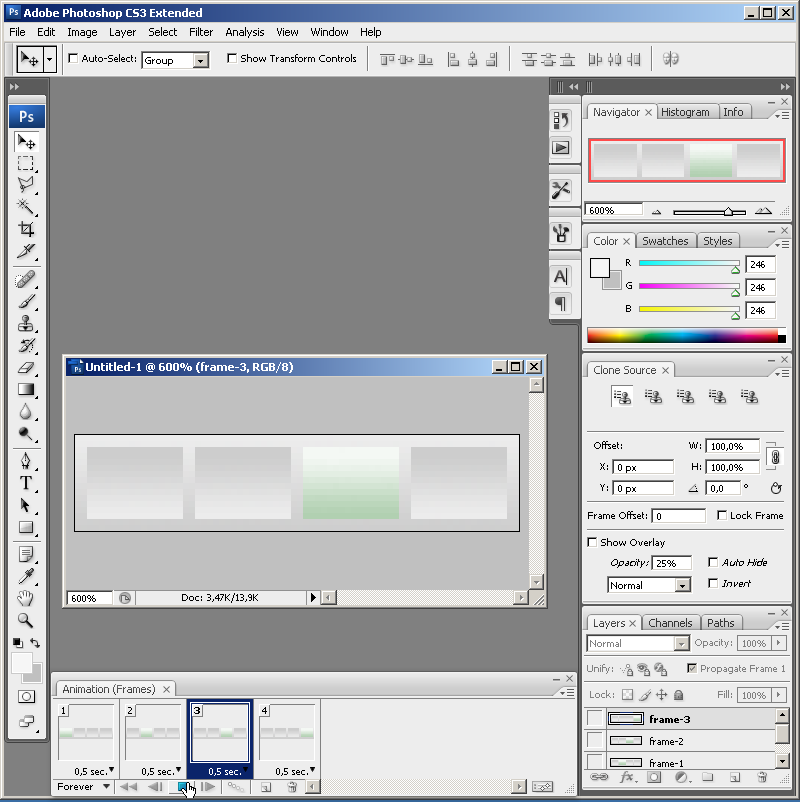Select the Brush tool

click(26, 301)
